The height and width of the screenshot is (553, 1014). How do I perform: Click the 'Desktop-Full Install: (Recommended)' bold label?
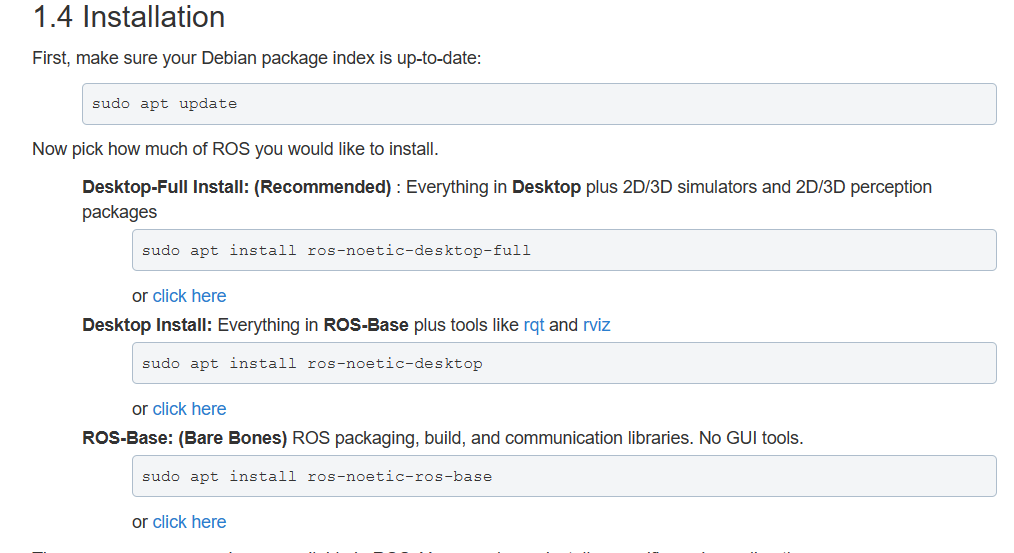tap(236, 187)
